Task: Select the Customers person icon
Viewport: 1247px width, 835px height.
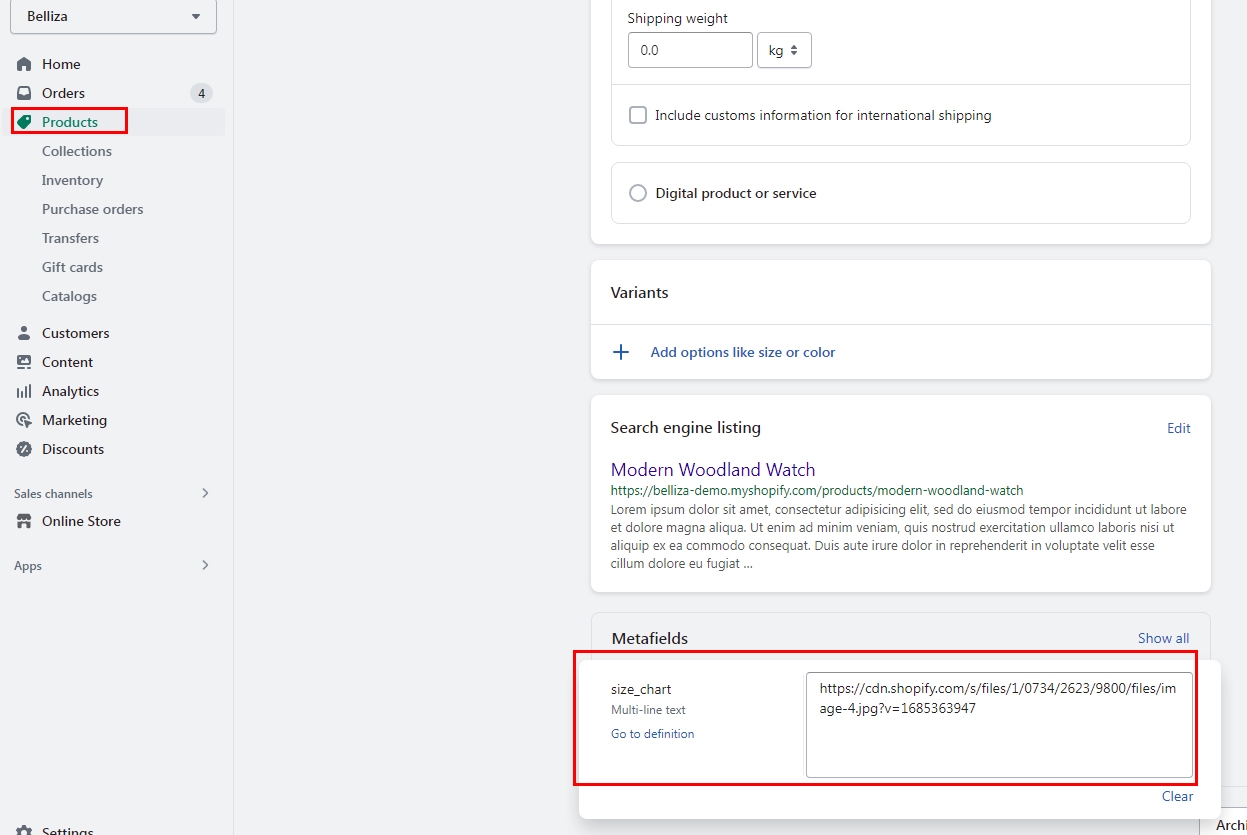Action: coord(25,333)
